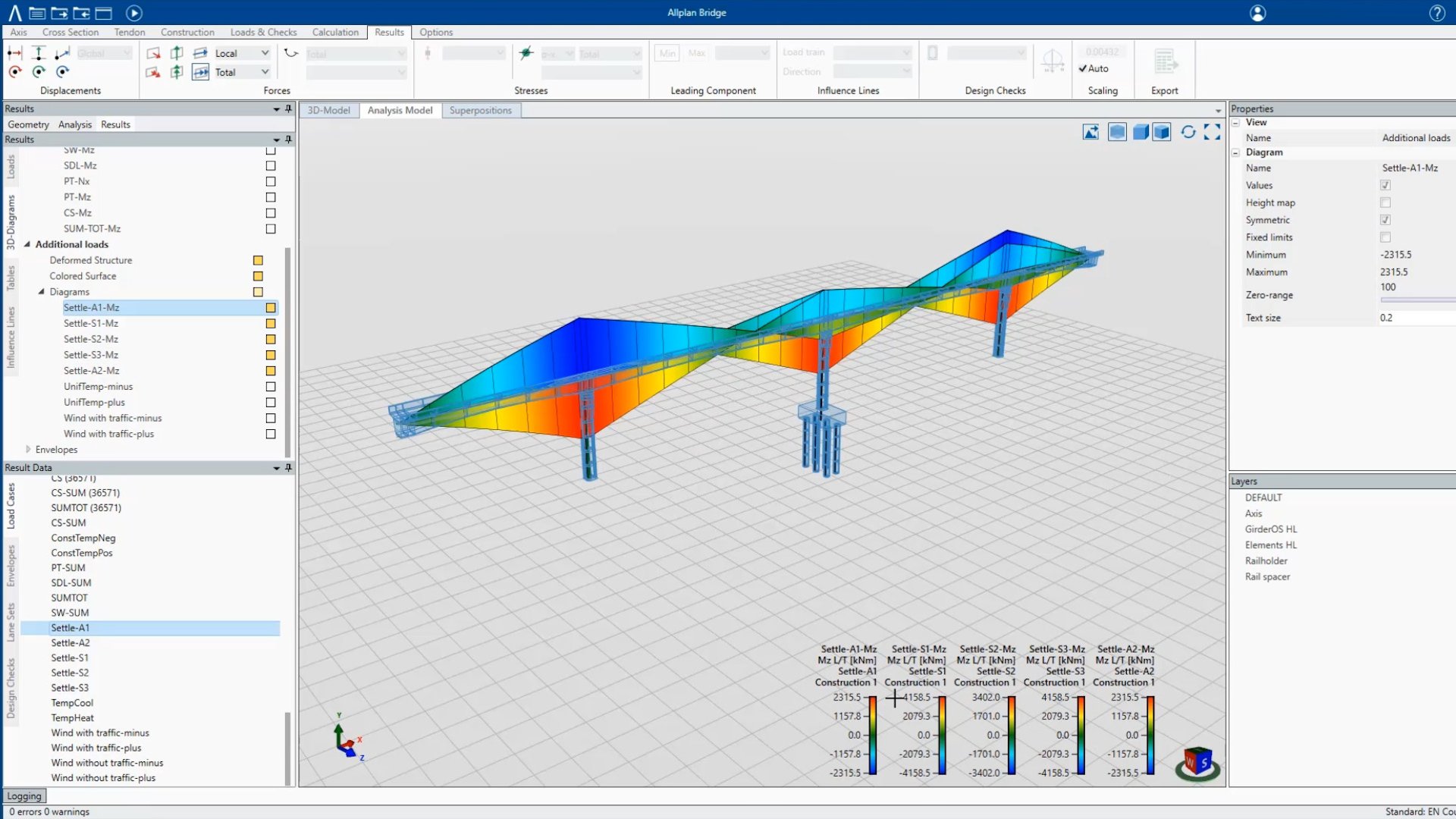Screen dimensions: 1456x819
Task: Click the fit-to-screen icon in the viewport
Action: [x=1213, y=132]
